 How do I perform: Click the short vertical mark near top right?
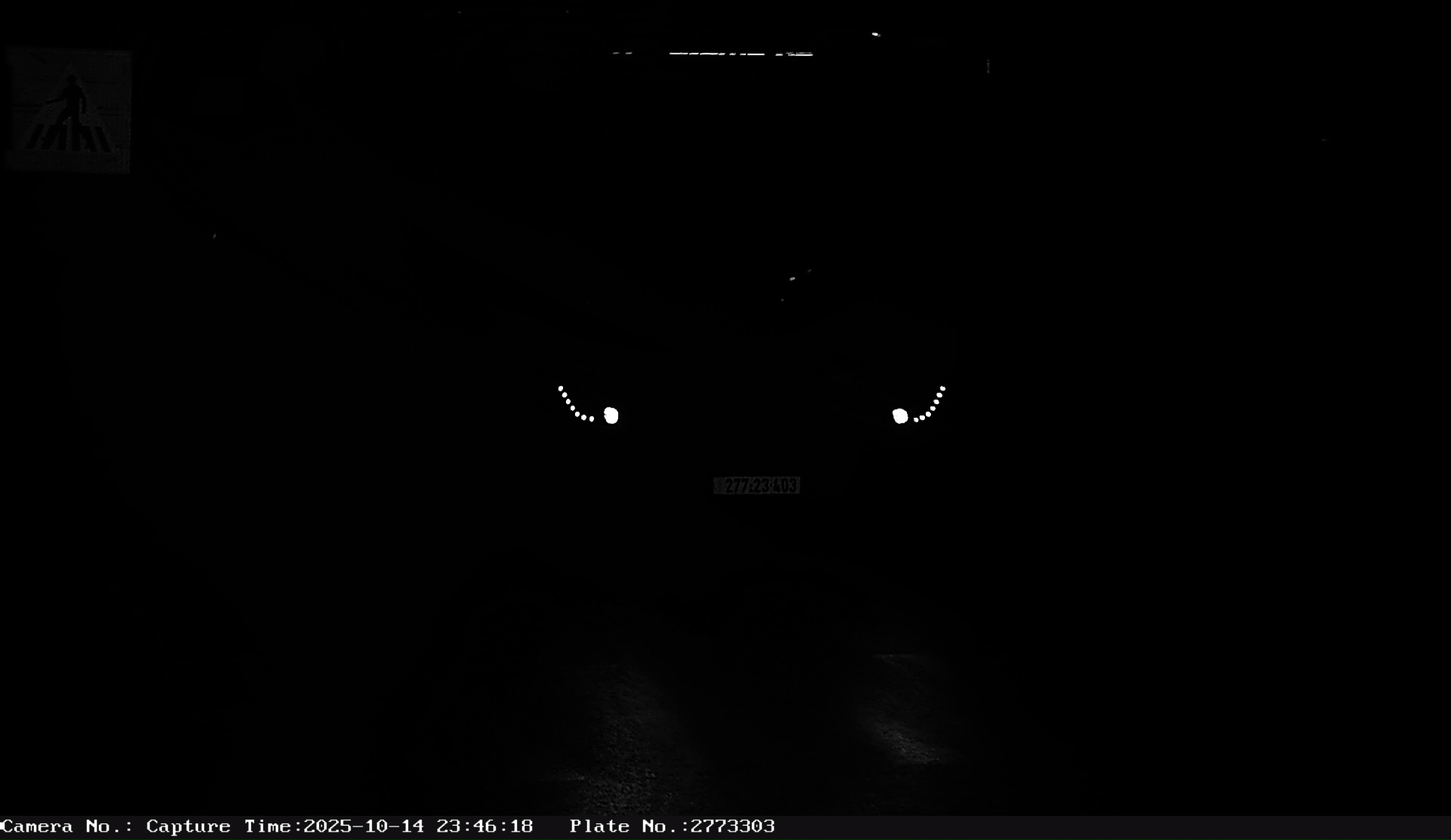(x=988, y=66)
